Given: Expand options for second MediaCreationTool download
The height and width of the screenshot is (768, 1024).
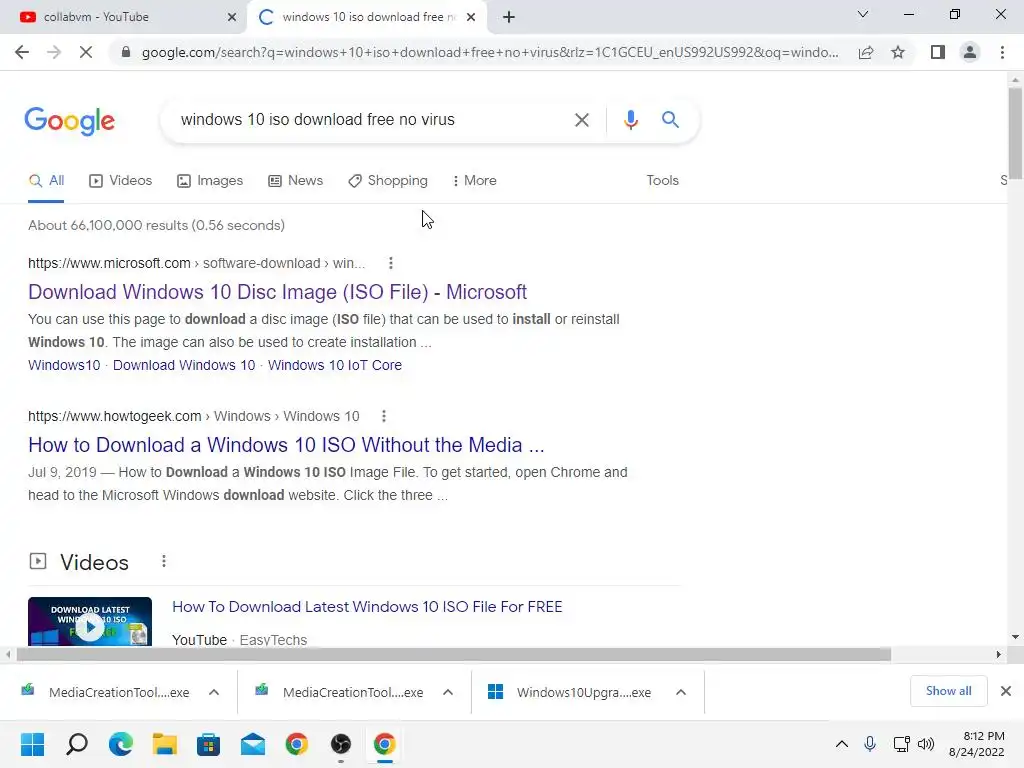Looking at the screenshot, I should (x=447, y=692).
